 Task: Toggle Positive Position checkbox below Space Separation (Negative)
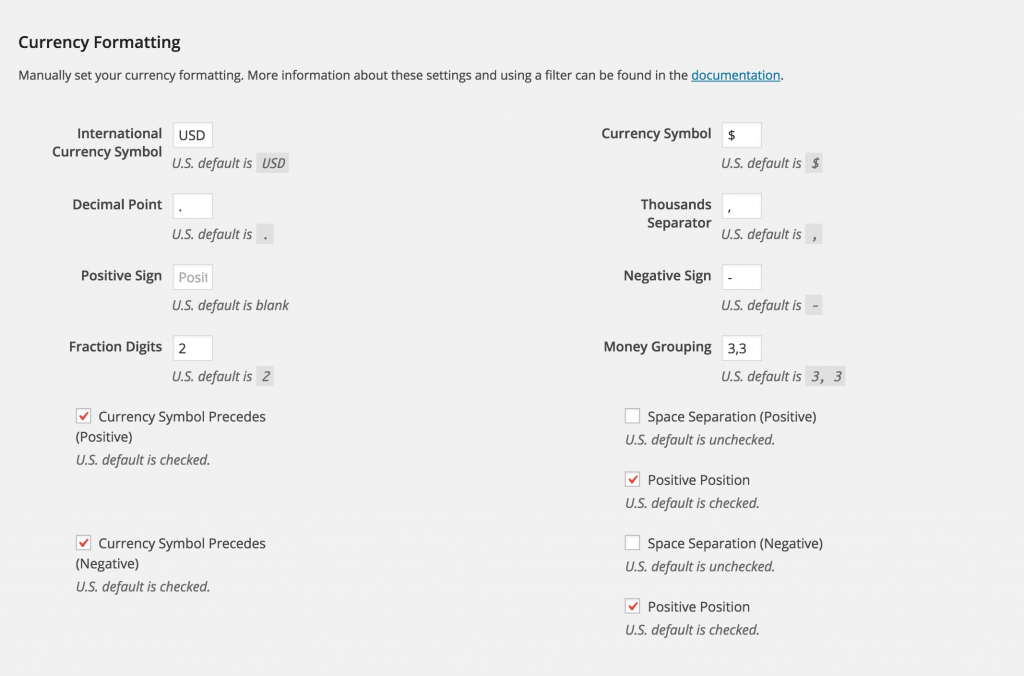point(632,607)
